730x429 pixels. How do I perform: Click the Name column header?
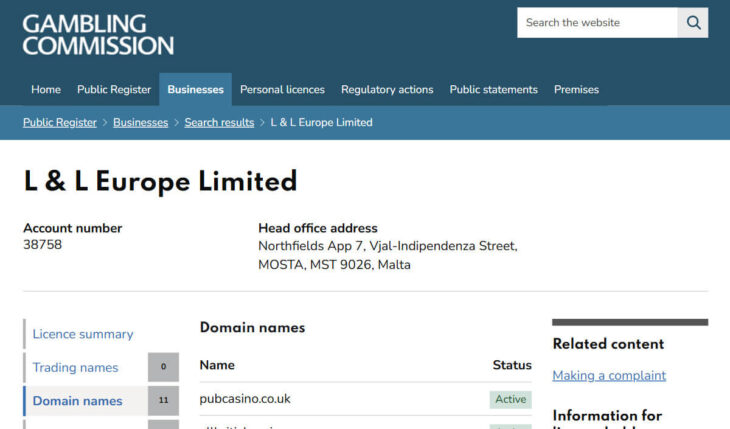point(217,365)
